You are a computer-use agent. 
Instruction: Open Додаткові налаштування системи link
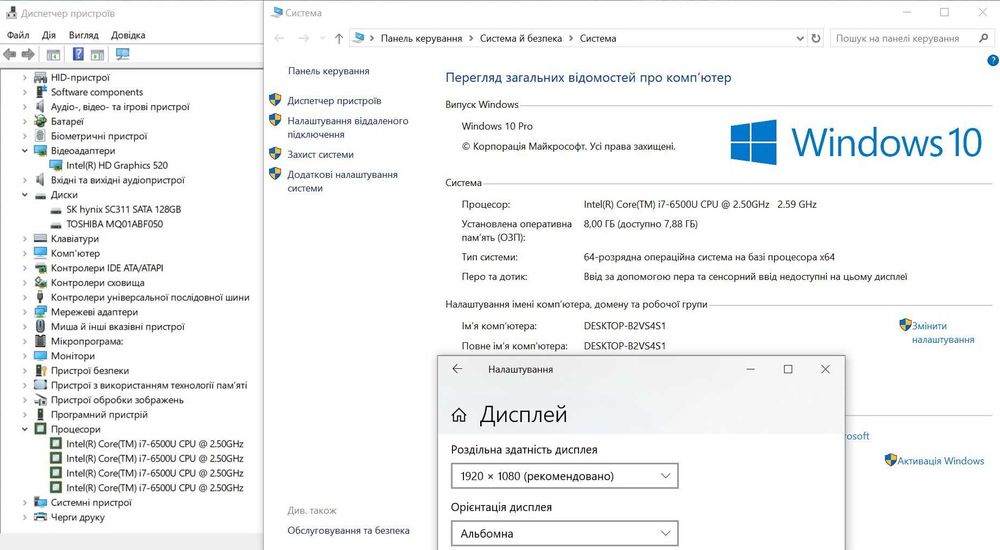(342, 181)
